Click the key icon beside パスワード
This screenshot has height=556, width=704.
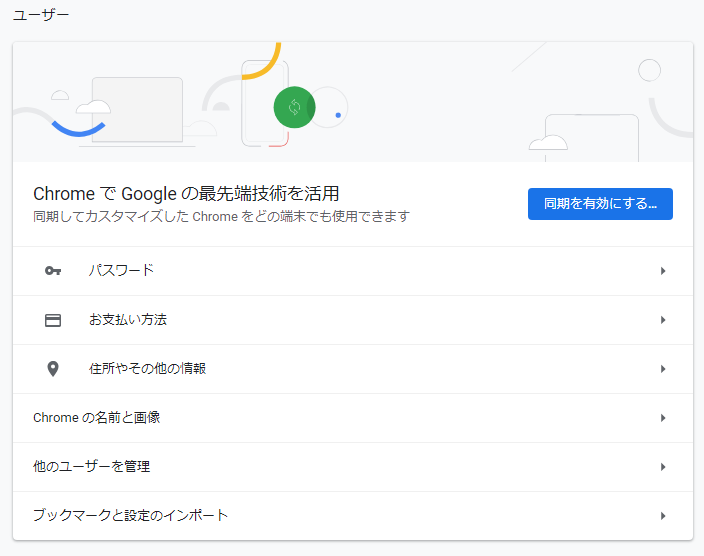click(x=53, y=271)
